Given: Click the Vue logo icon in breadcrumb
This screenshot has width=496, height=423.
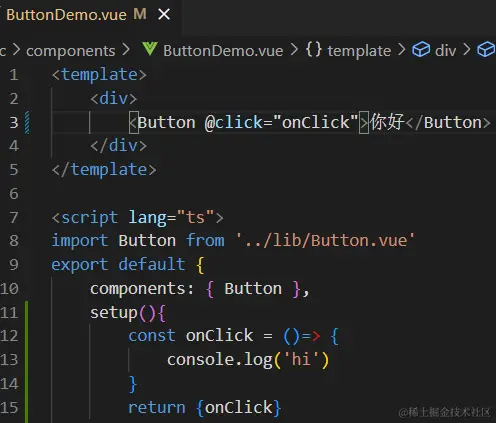Looking at the screenshot, I should tap(150, 49).
